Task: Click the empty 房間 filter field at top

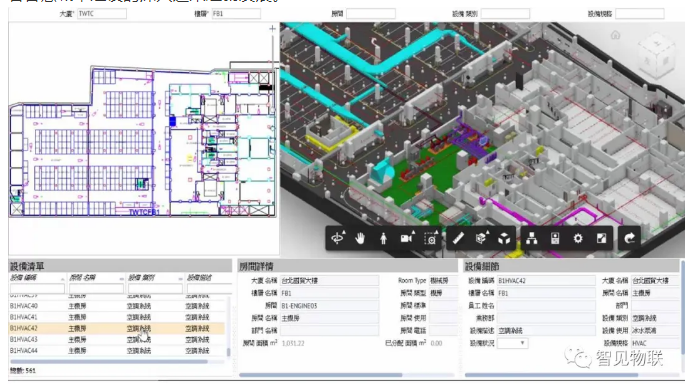Action: click(x=371, y=14)
